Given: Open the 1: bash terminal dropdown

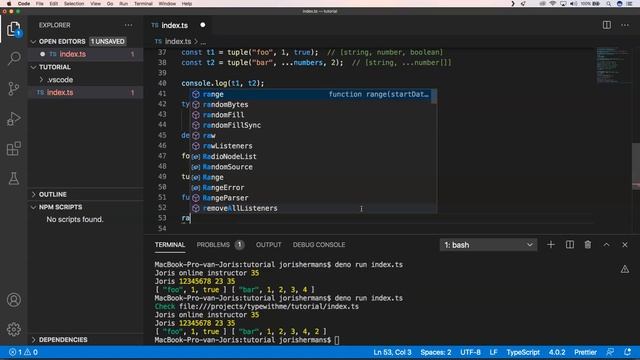Looking at the screenshot, I should click(x=488, y=245).
